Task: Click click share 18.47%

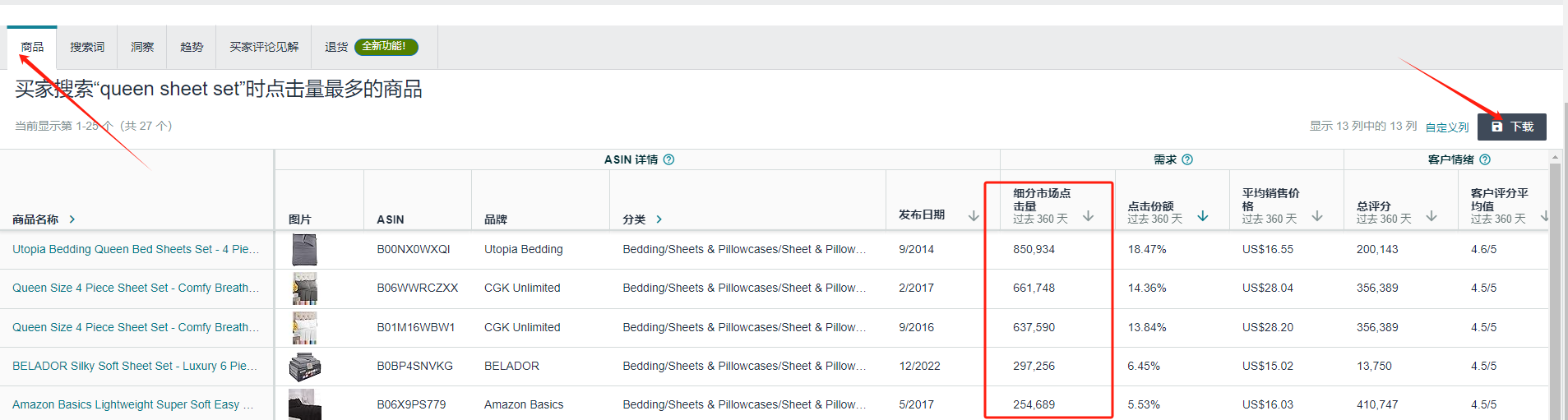Action: 1147,249
